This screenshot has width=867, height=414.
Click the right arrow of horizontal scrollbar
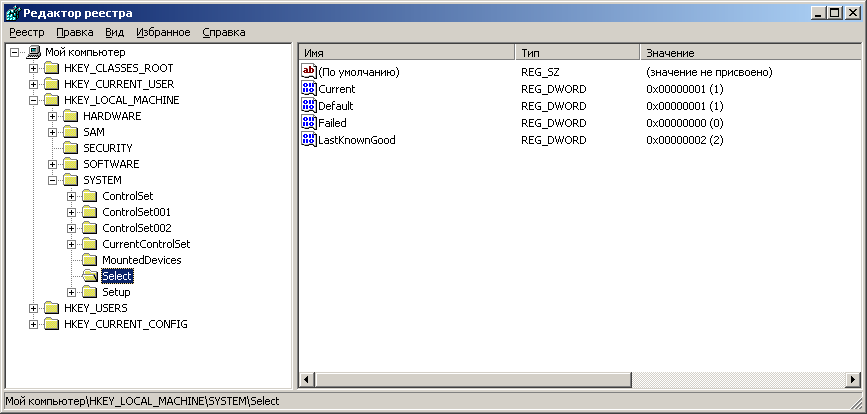coord(854,380)
